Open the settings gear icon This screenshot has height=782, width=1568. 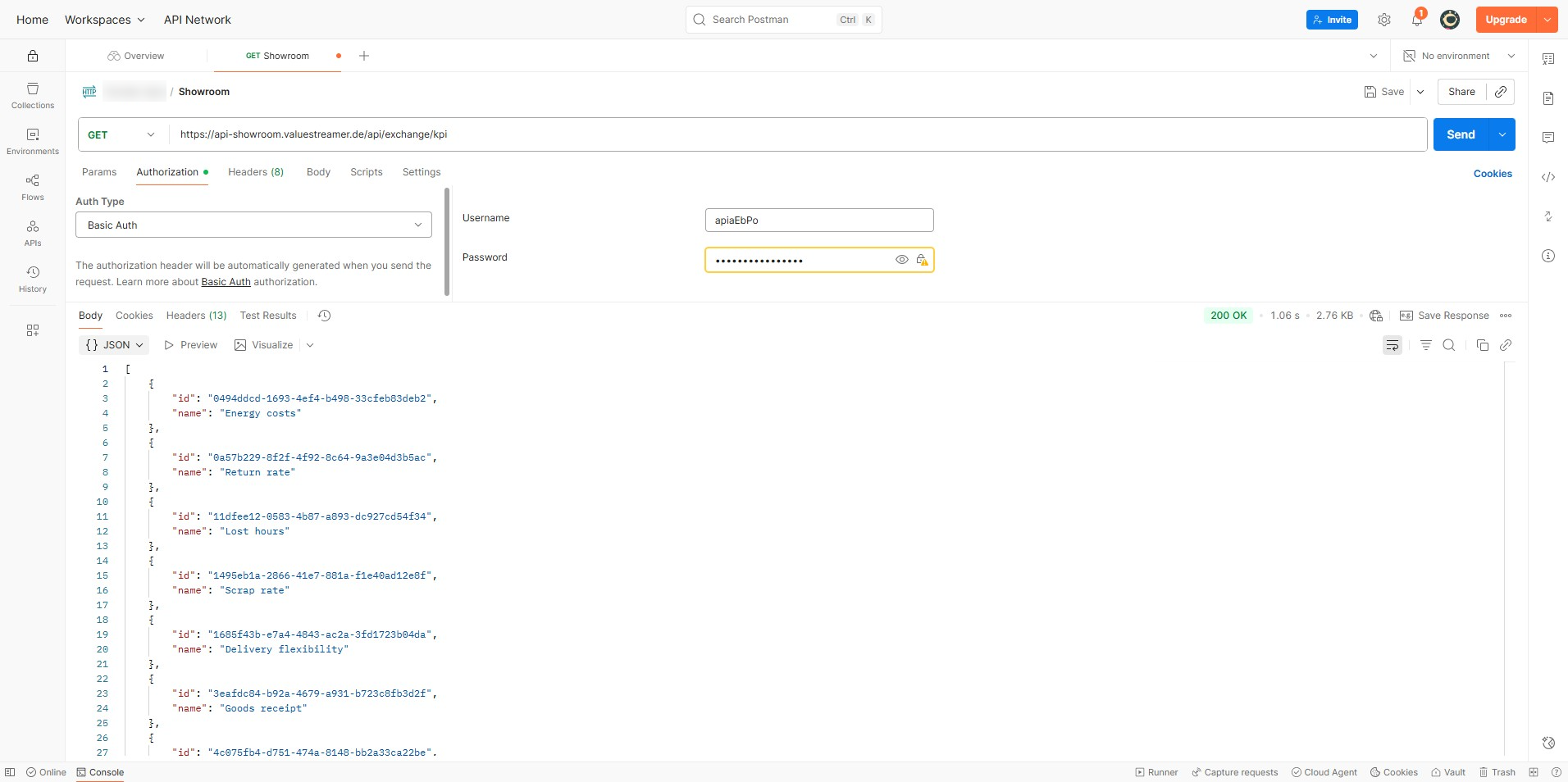click(x=1384, y=20)
